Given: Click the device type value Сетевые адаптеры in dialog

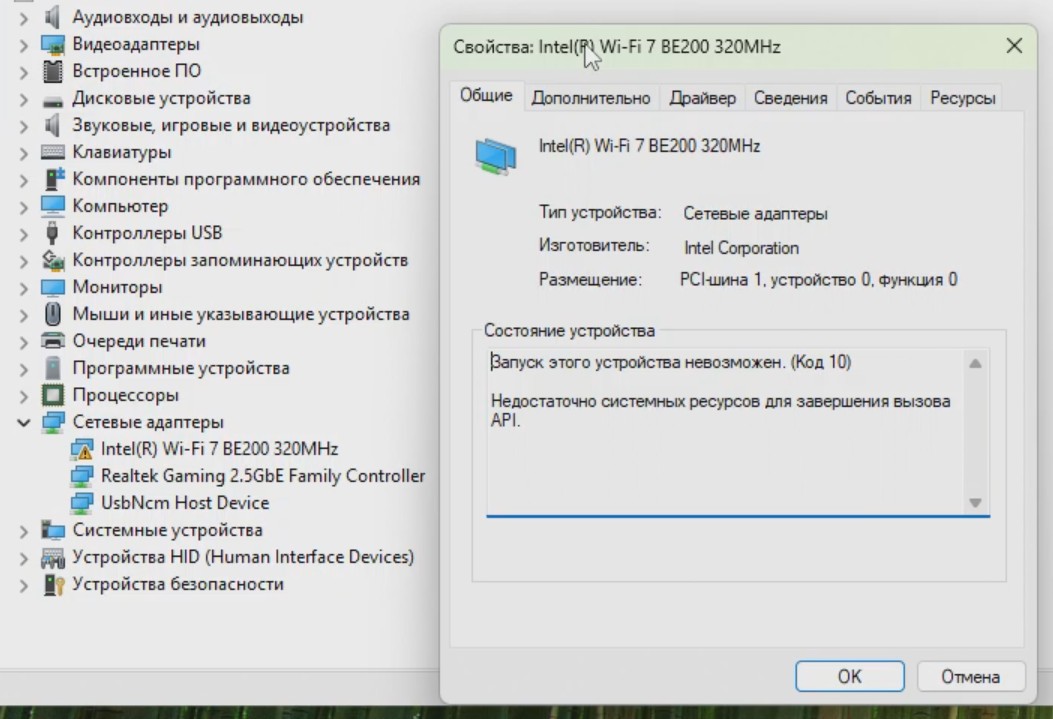Looking at the screenshot, I should (756, 213).
